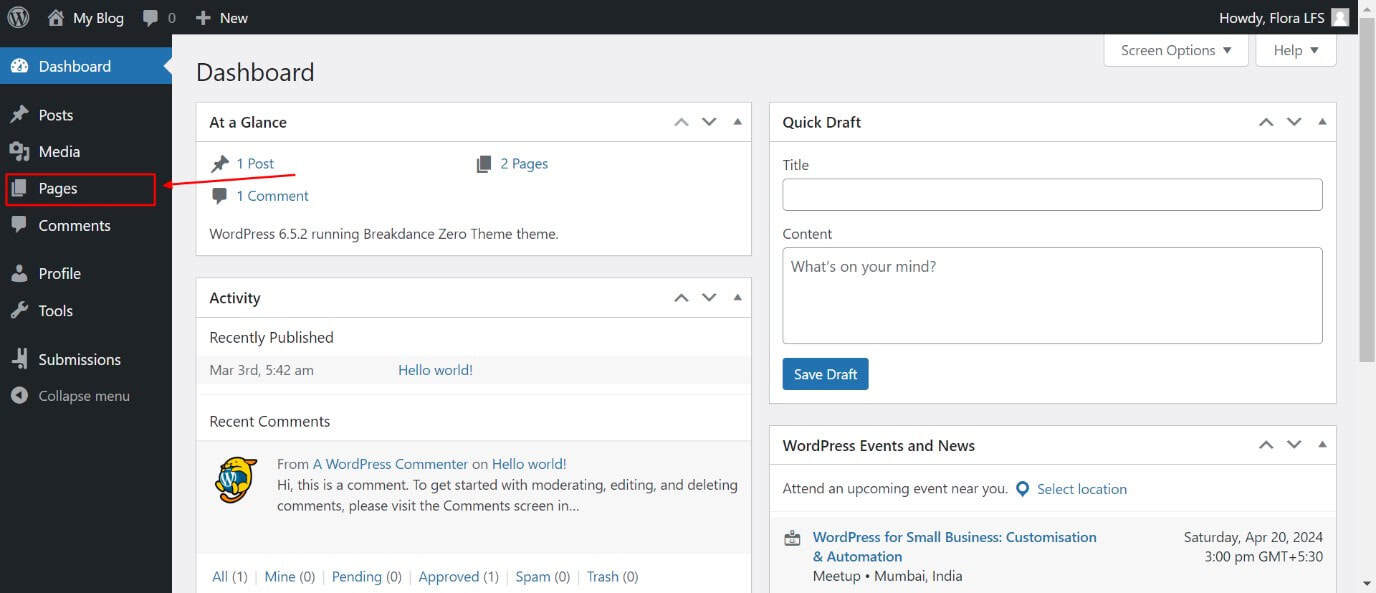
Task: Click the user avatar next to Howdy, Flora LFS
Action: pyautogui.click(x=1340, y=18)
